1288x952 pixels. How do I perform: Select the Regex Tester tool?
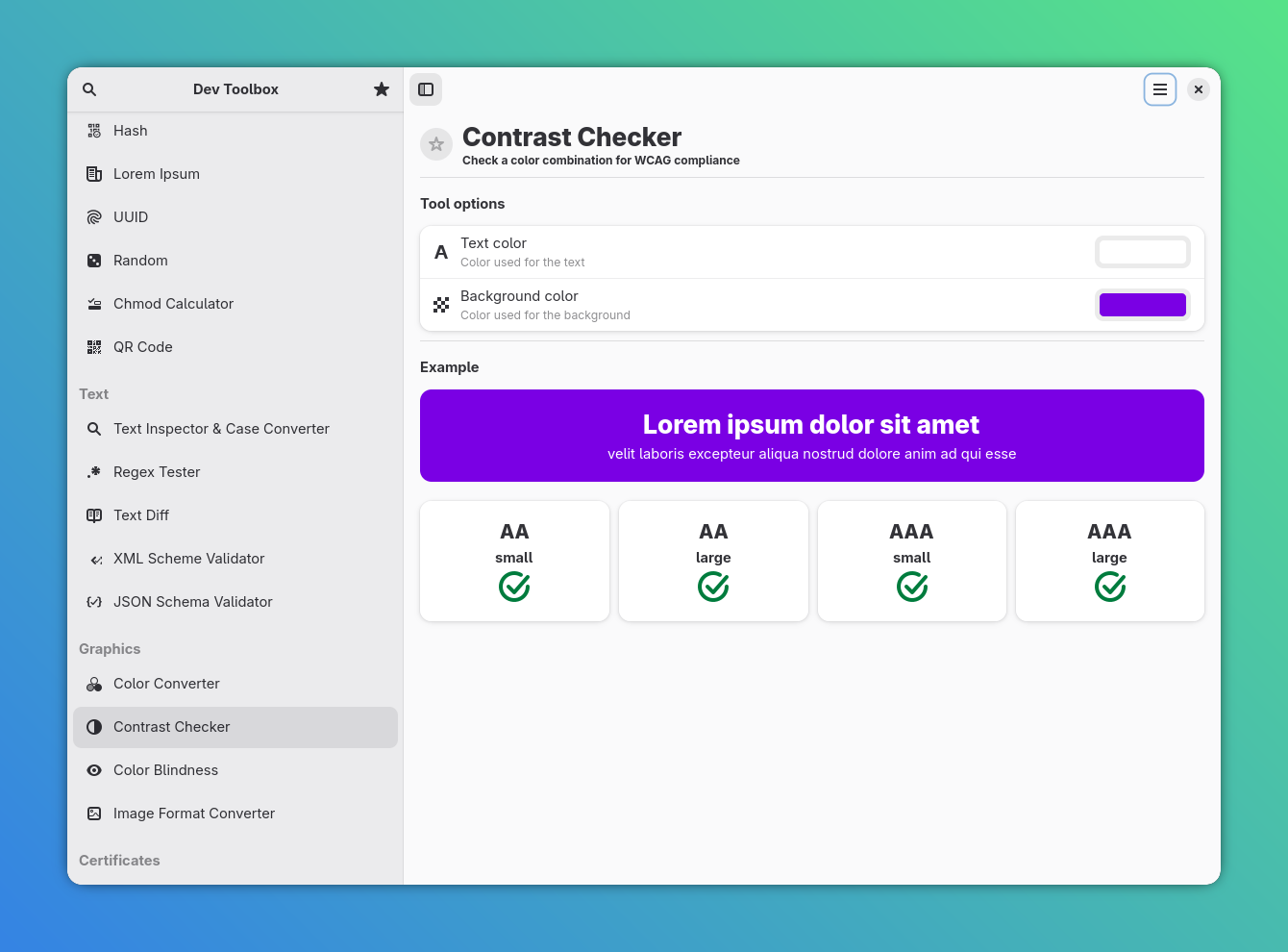(x=156, y=471)
